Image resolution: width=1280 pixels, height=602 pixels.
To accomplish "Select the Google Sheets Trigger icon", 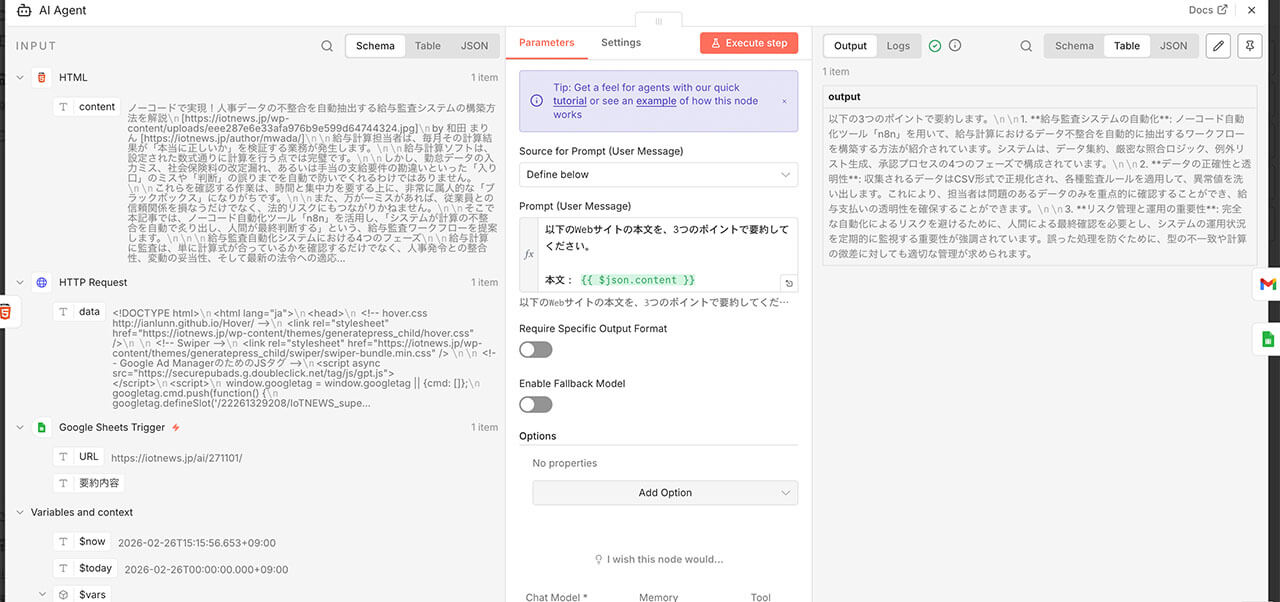I will (41, 426).
